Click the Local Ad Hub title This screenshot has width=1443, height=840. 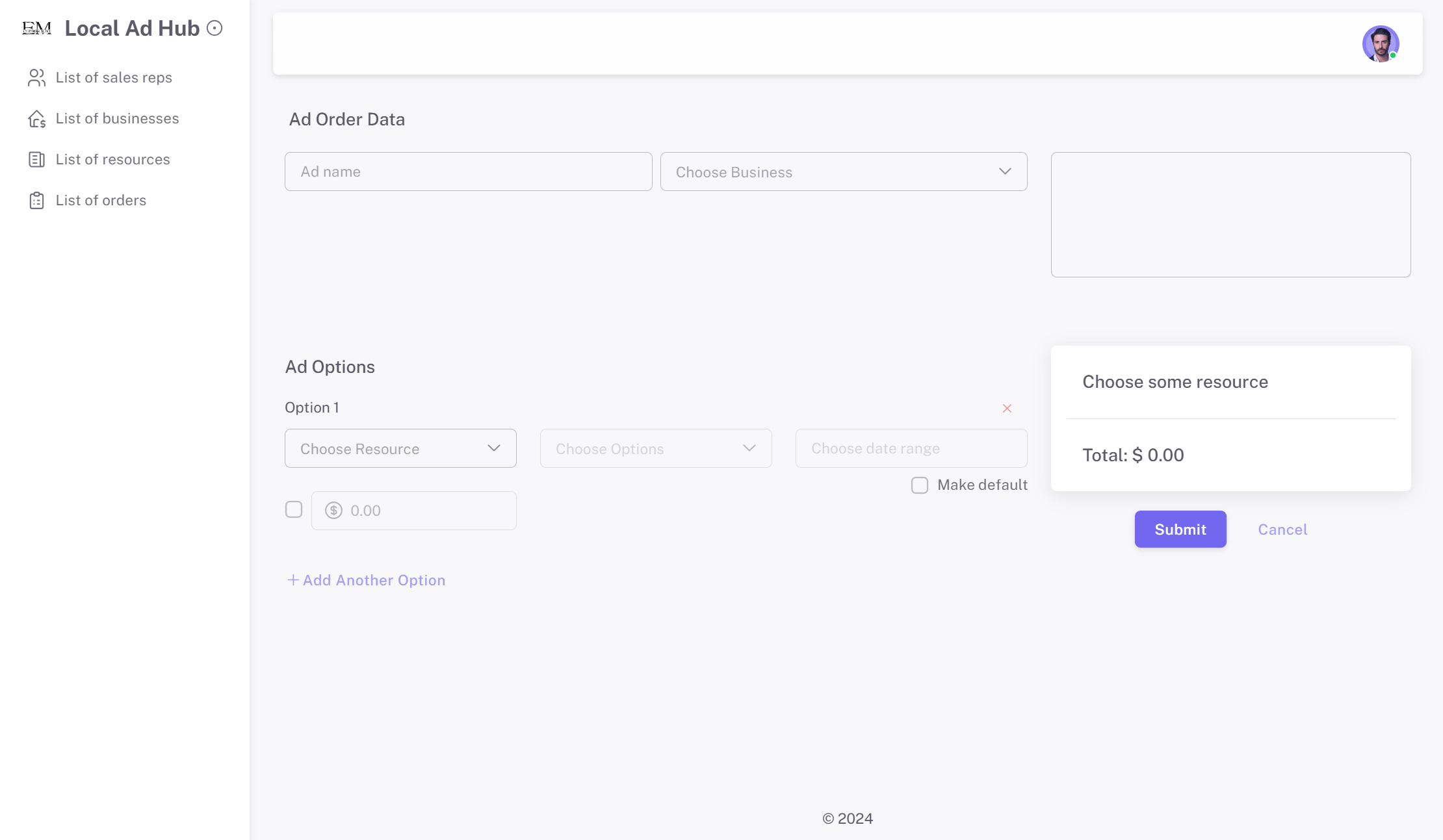click(x=132, y=28)
